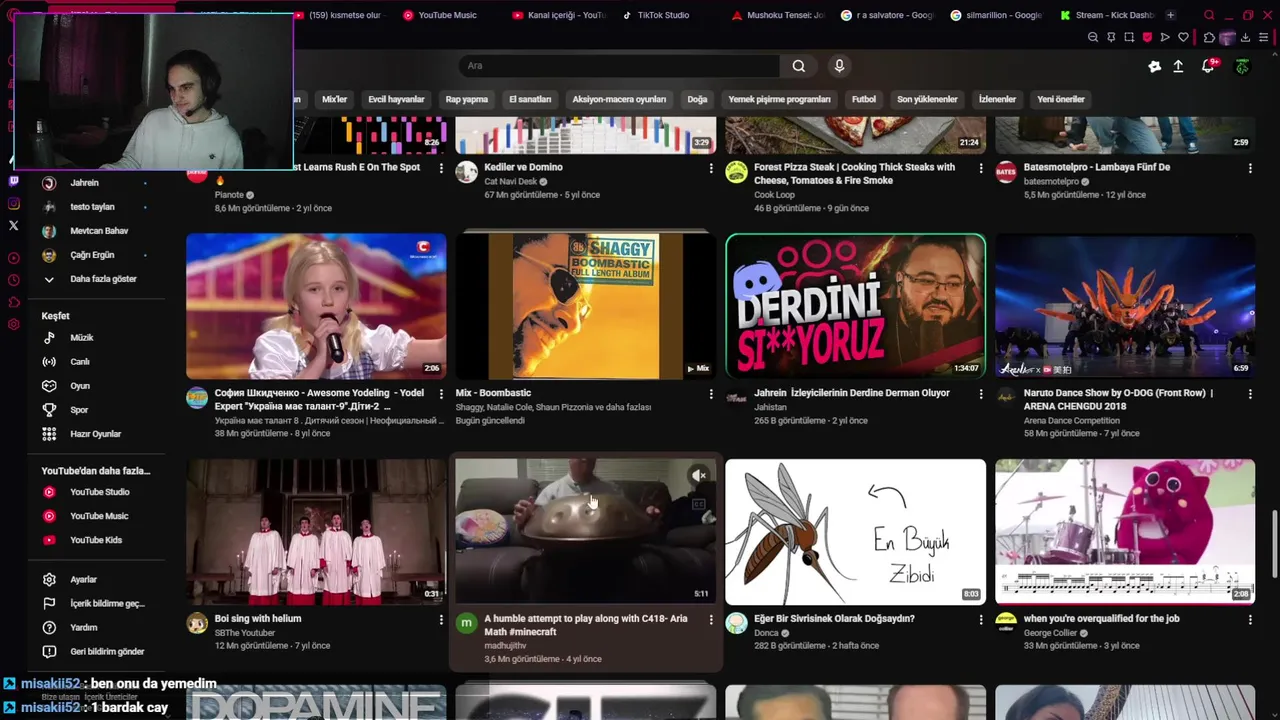Toggle captions on hovered handpan video preview

[699, 504]
